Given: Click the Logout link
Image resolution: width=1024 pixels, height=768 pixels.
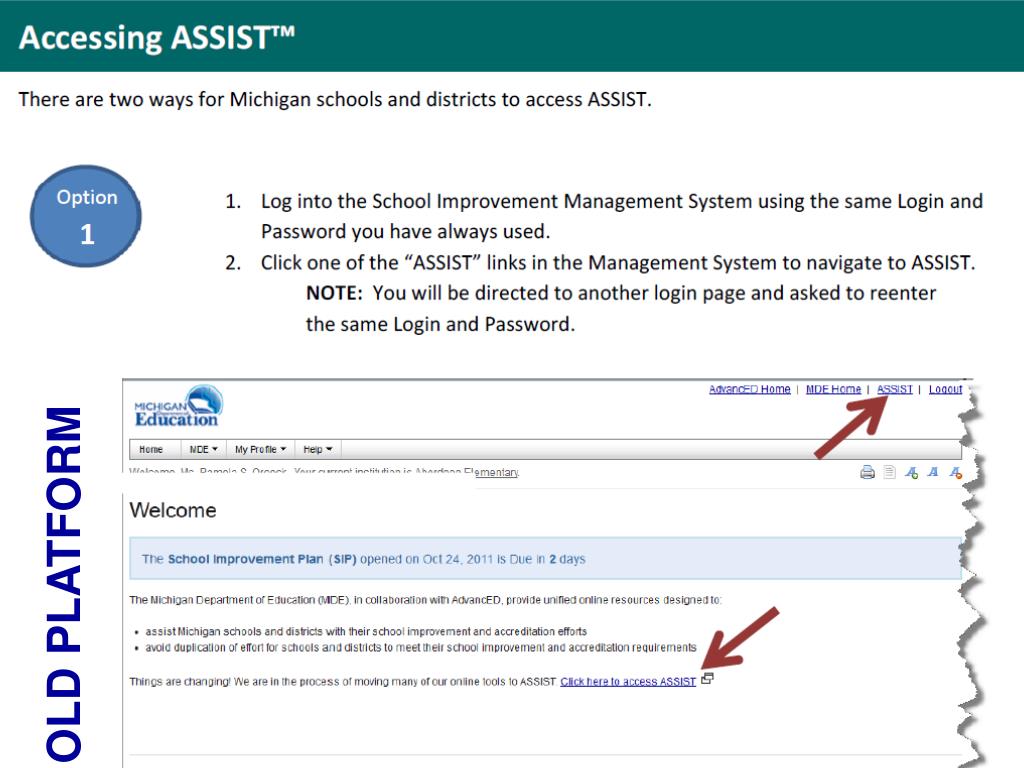Looking at the screenshot, I should (945, 389).
